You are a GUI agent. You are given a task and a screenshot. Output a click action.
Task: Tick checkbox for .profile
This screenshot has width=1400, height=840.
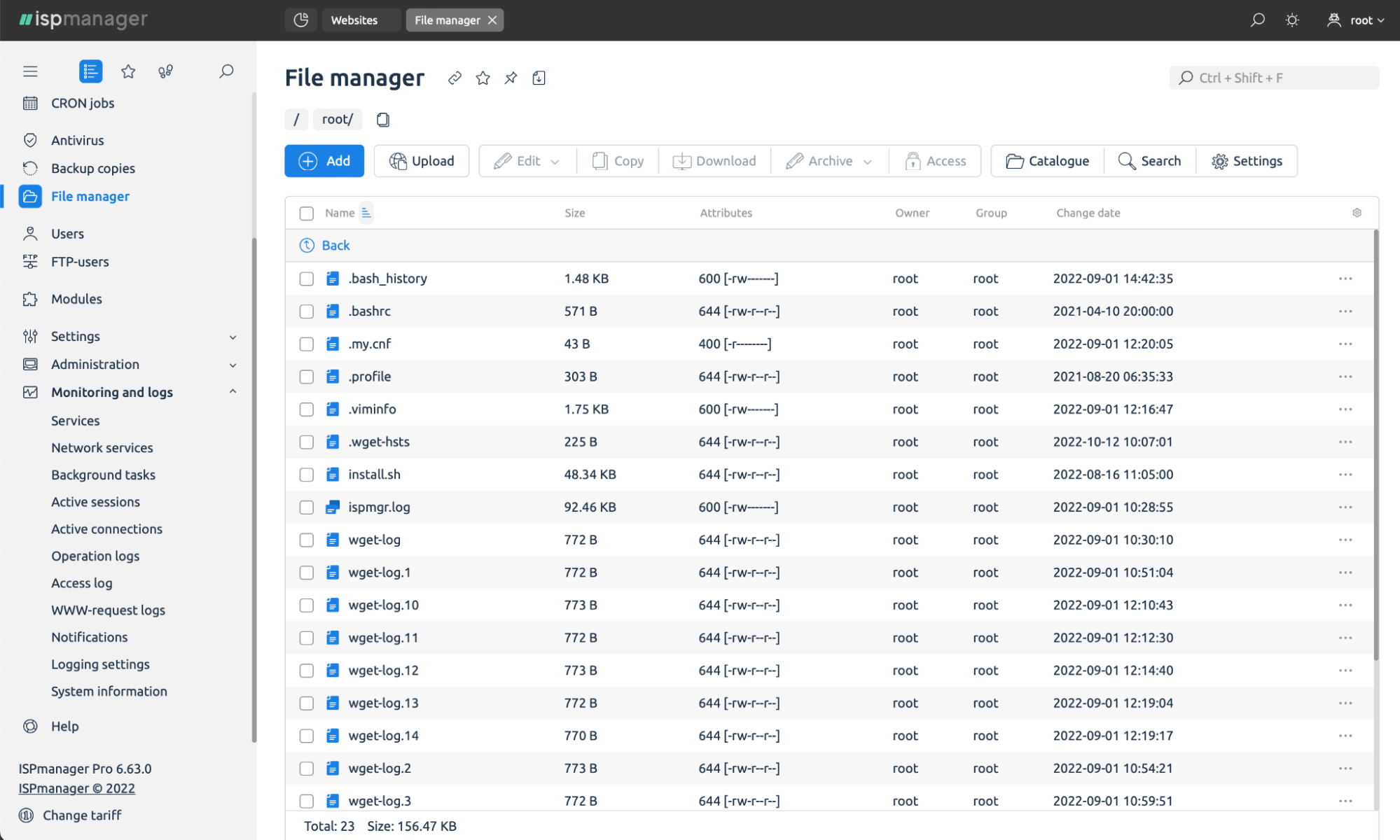(x=307, y=377)
